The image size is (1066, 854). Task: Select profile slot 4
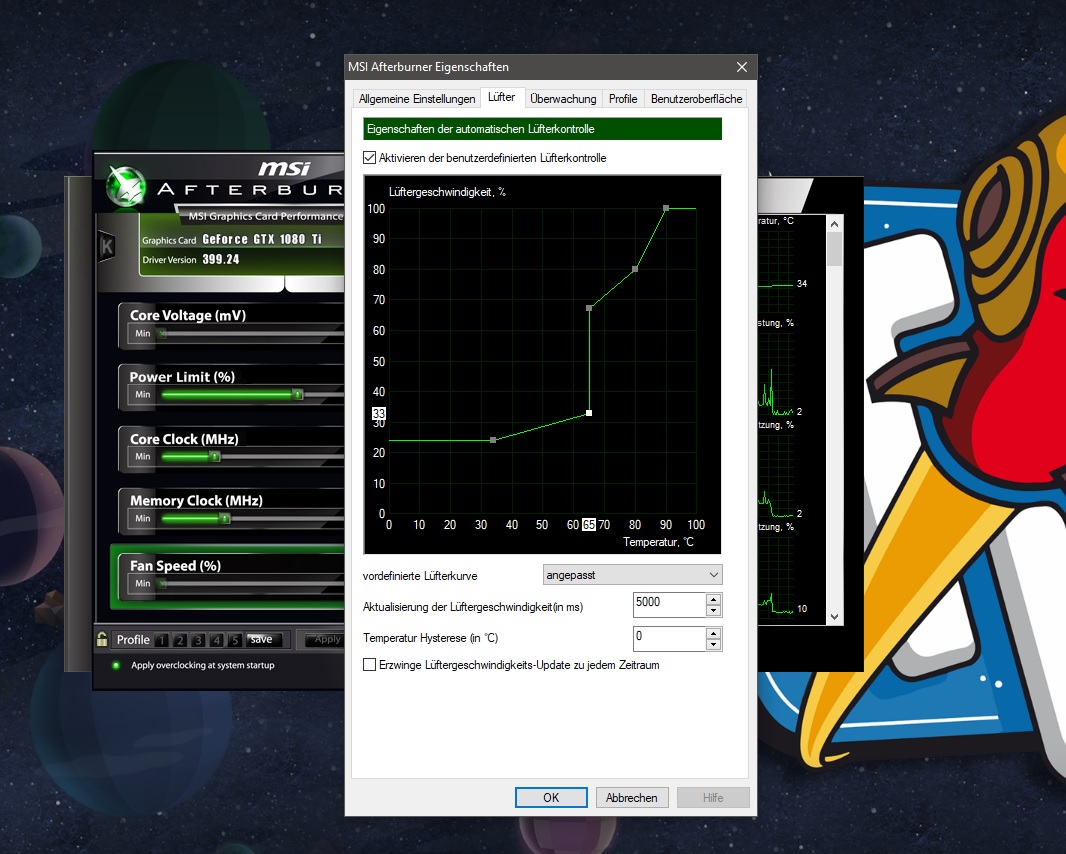(216, 640)
